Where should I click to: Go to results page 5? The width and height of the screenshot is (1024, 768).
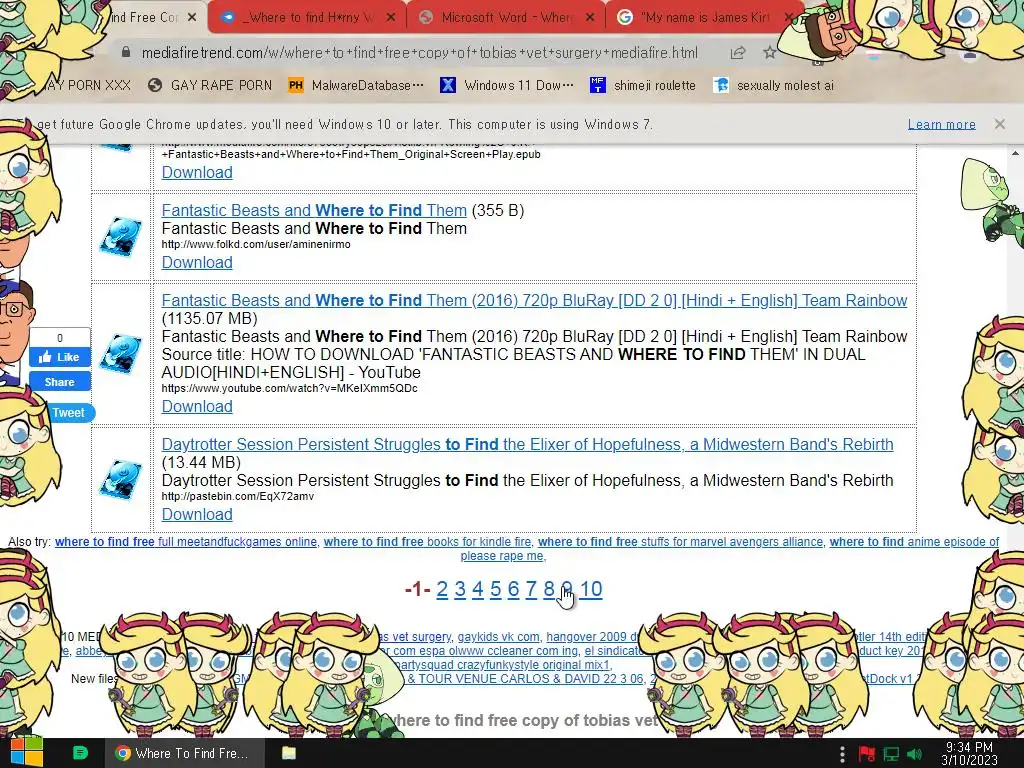coord(496,589)
